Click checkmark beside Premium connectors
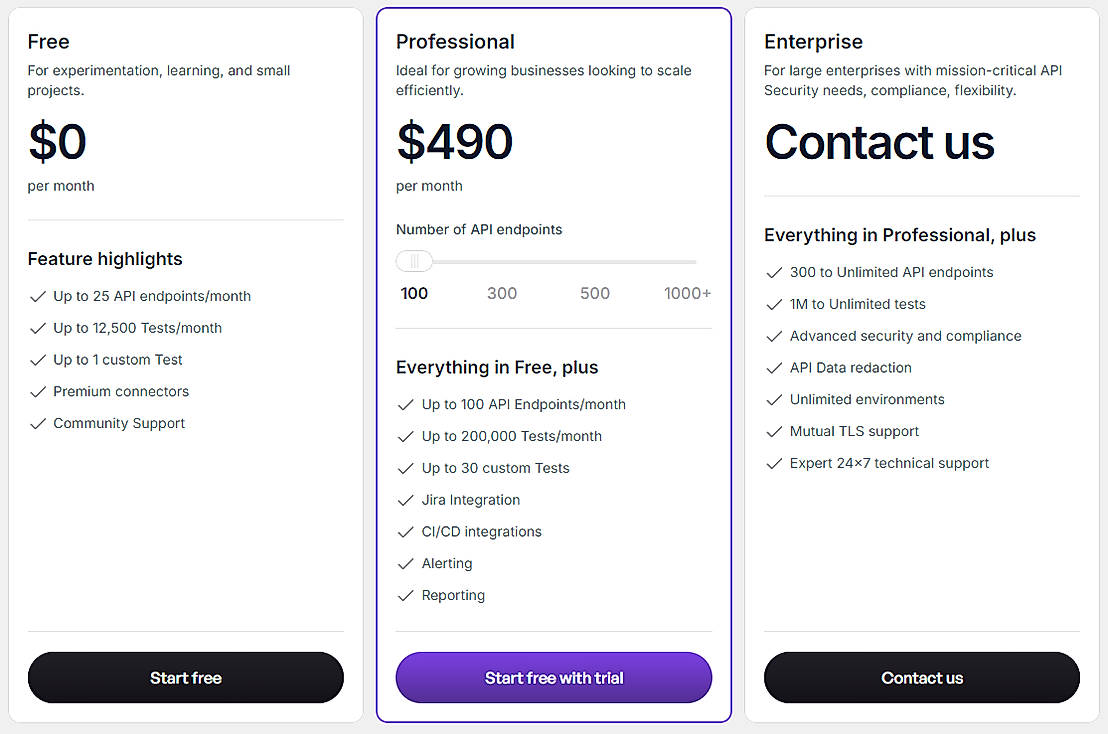The width and height of the screenshot is (1108, 734). (38, 391)
